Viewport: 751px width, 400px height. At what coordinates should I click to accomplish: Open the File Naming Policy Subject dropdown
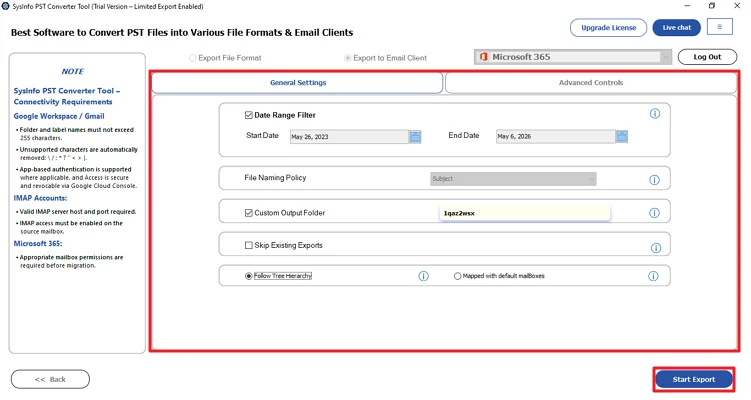(513, 179)
